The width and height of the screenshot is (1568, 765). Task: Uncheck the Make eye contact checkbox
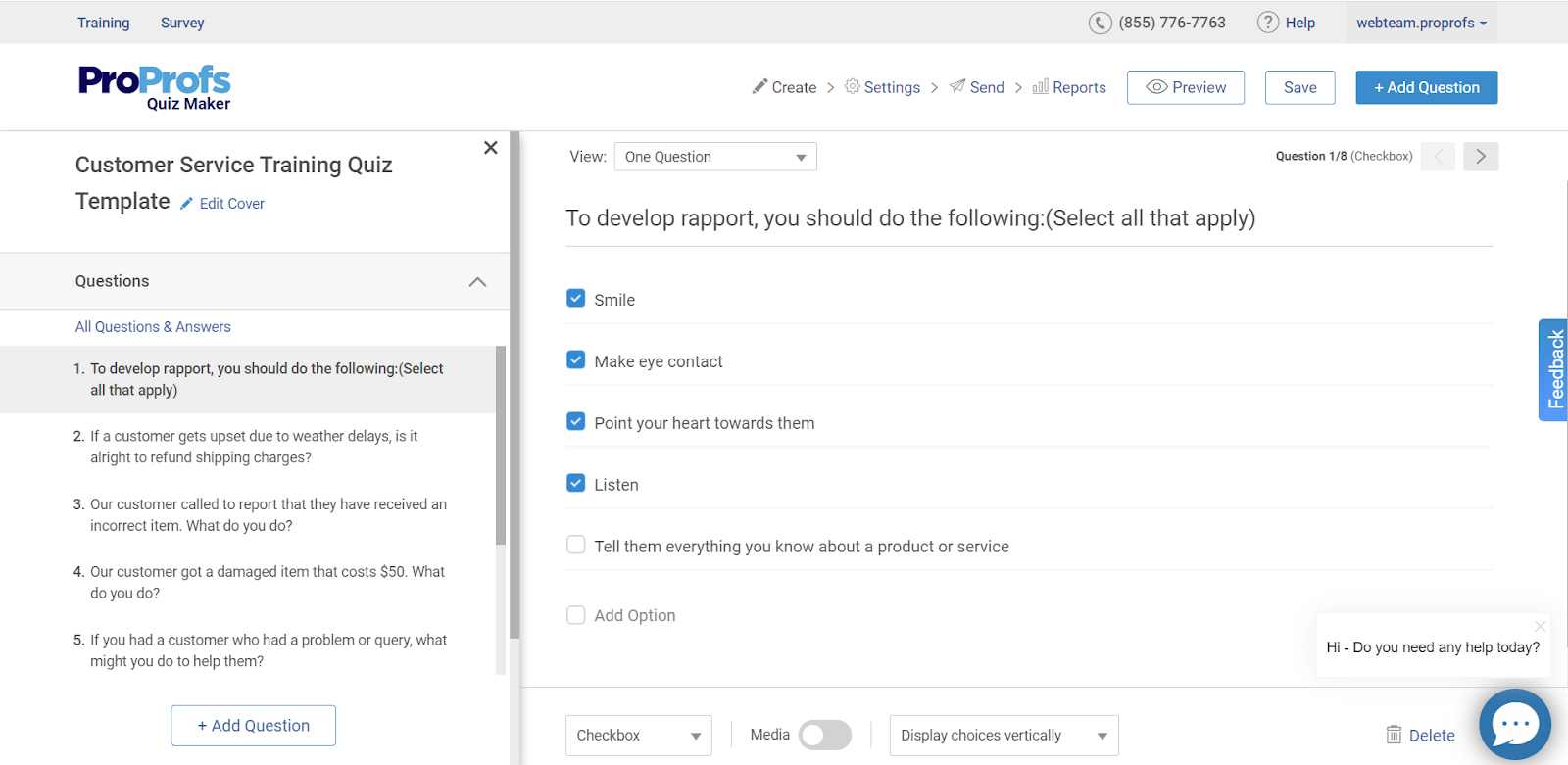point(576,359)
